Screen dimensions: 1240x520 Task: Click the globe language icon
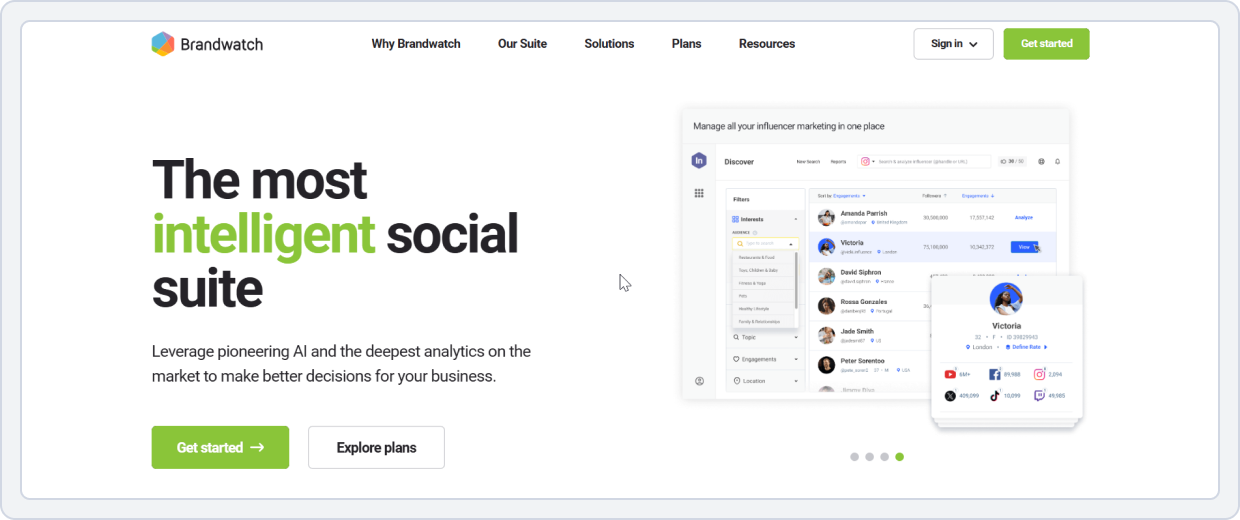click(x=1041, y=161)
